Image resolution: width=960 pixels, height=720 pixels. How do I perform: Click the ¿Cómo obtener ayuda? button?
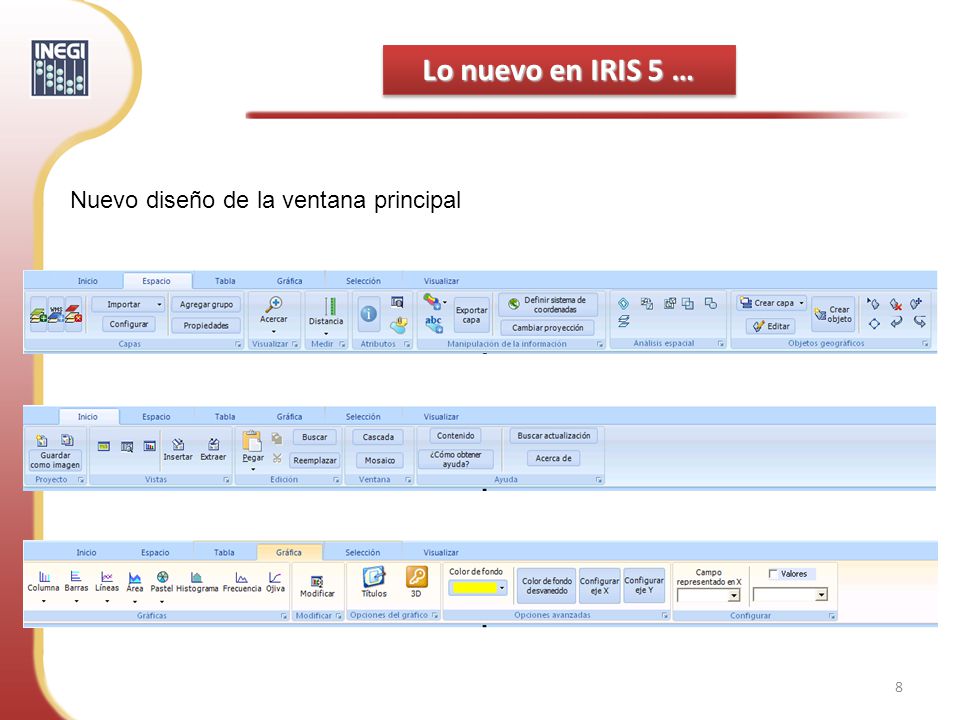(456, 459)
